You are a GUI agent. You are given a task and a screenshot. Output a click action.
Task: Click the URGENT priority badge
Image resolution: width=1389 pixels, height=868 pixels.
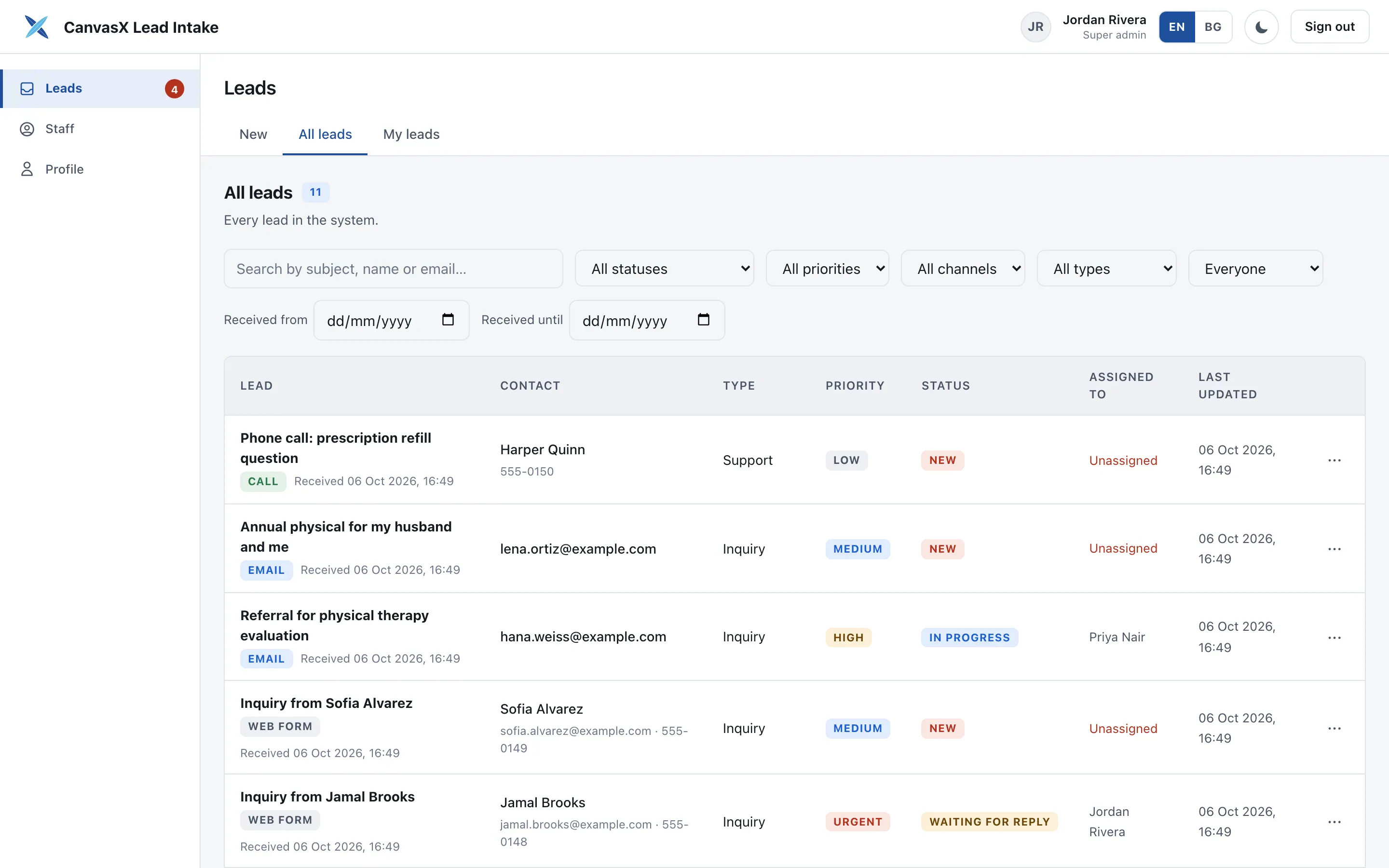858,822
